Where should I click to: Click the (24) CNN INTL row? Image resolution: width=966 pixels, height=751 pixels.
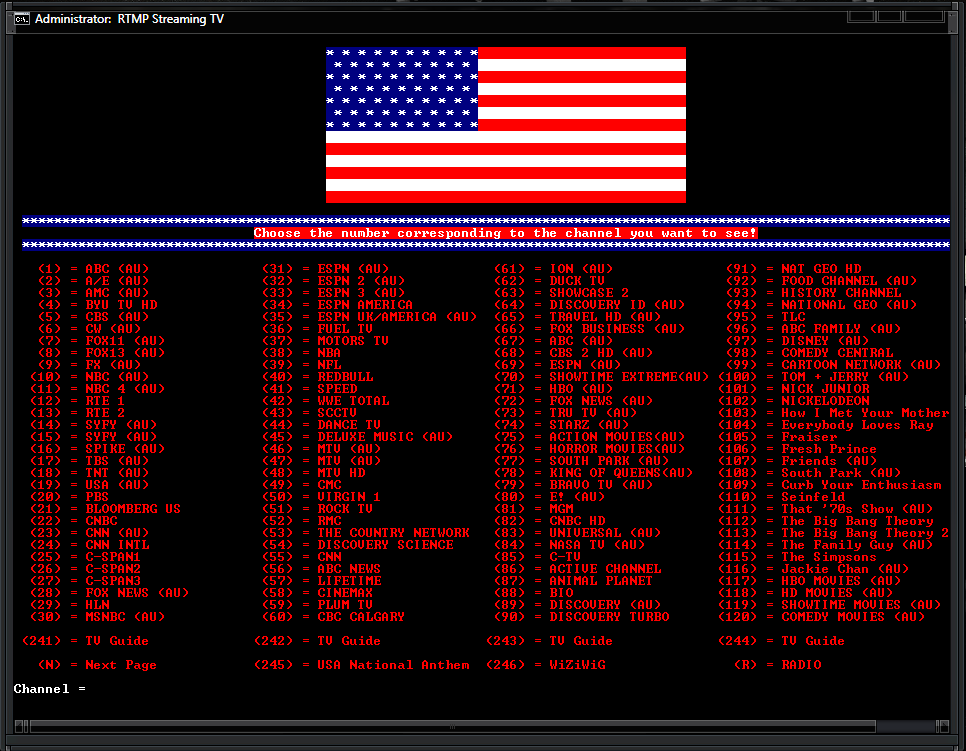pos(90,545)
